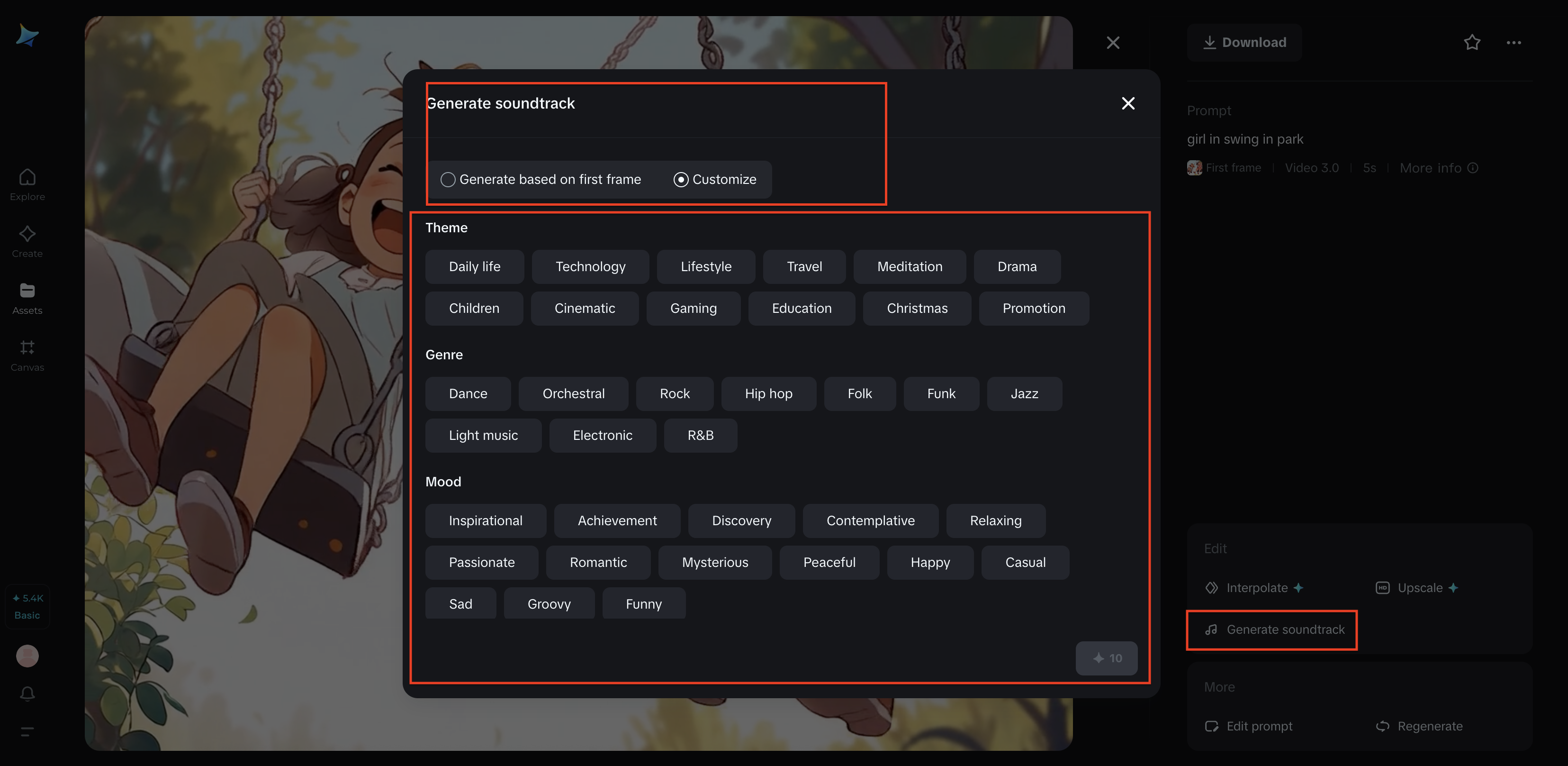This screenshot has height=766, width=1568.
Task: Open the Create section icon
Action: [x=27, y=235]
